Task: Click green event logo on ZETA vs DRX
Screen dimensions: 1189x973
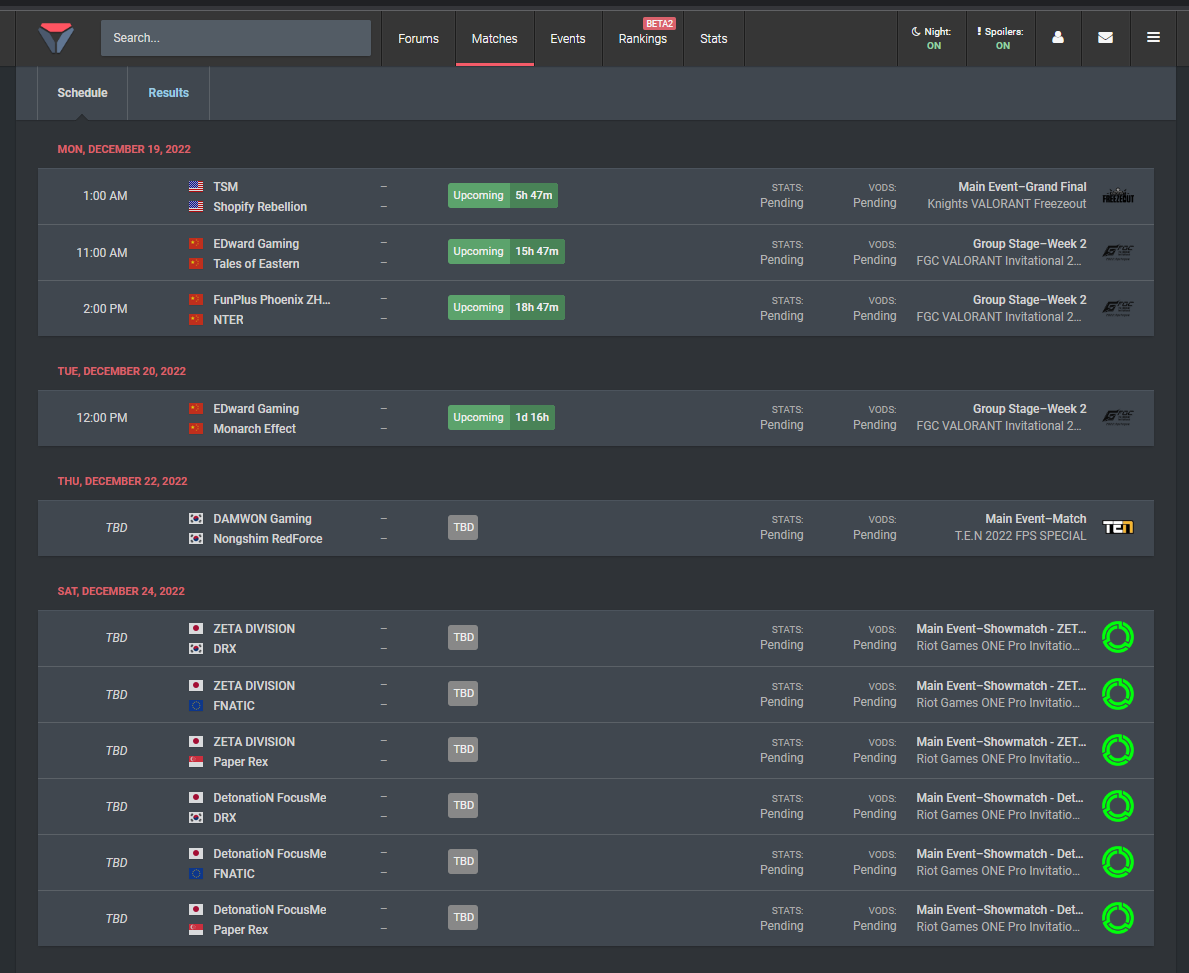Action: point(1118,637)
